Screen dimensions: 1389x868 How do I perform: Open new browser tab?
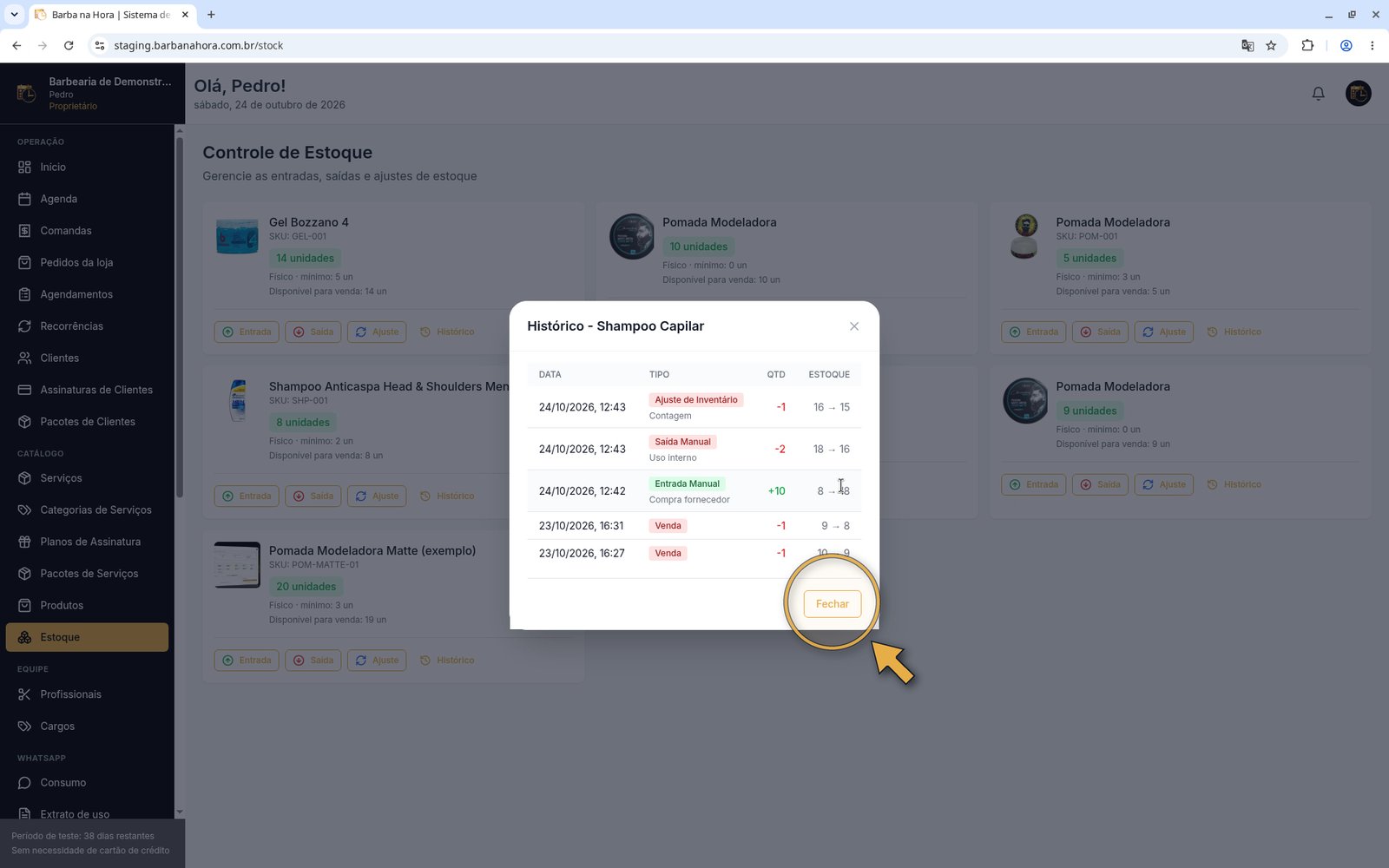[x=211, y=15]
